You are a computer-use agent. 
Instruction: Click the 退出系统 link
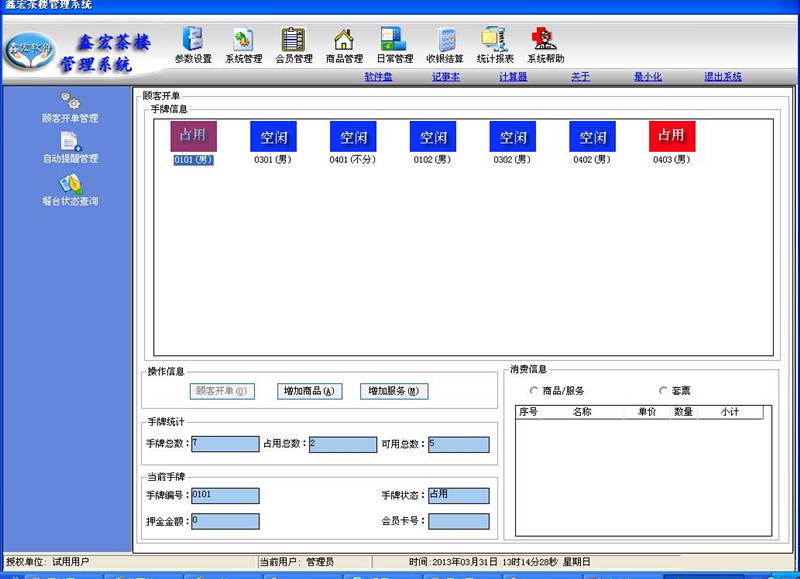(723, 77)
